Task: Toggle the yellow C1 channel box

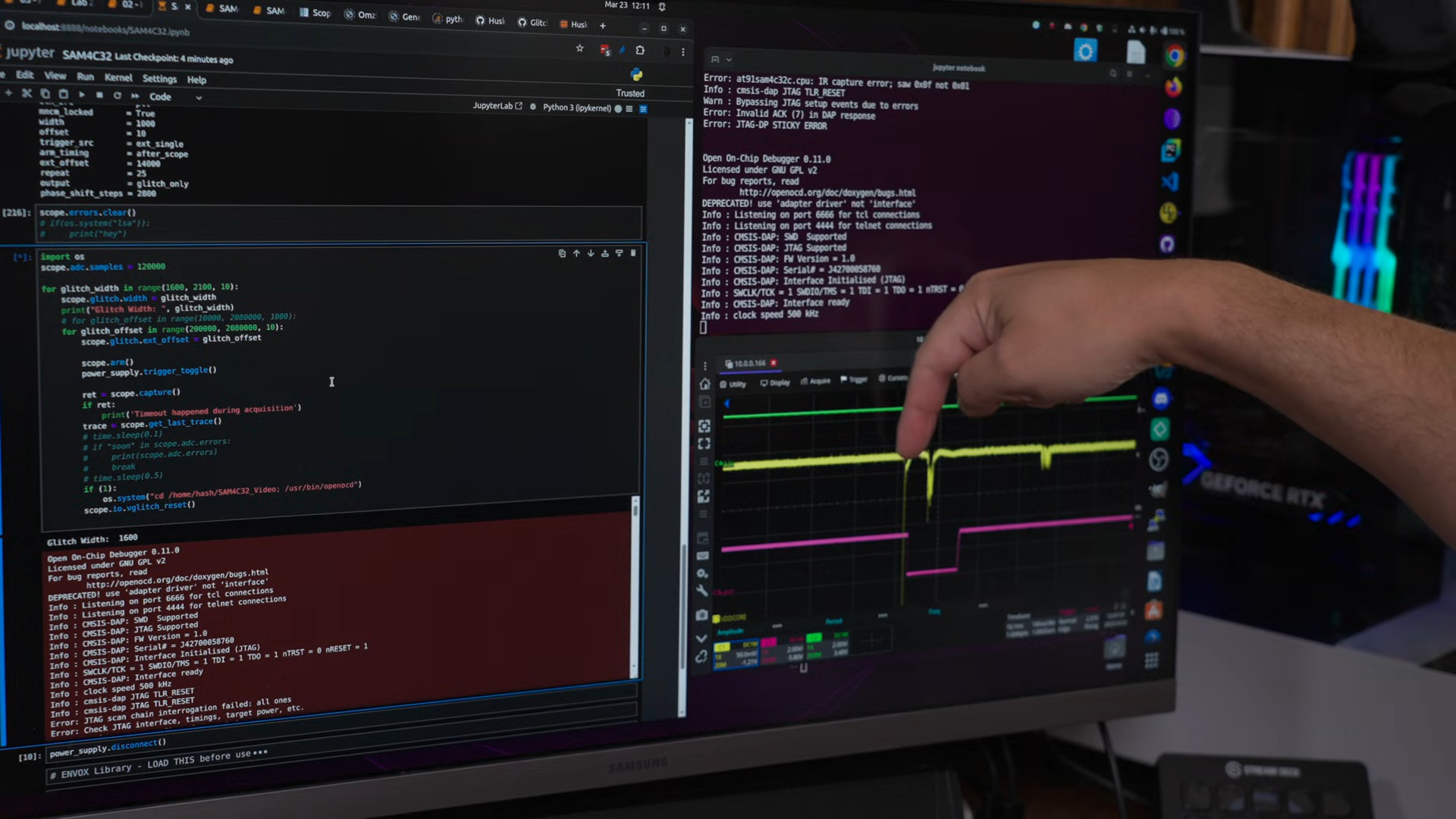Action: pyautogui.click(x=722, y=647)
